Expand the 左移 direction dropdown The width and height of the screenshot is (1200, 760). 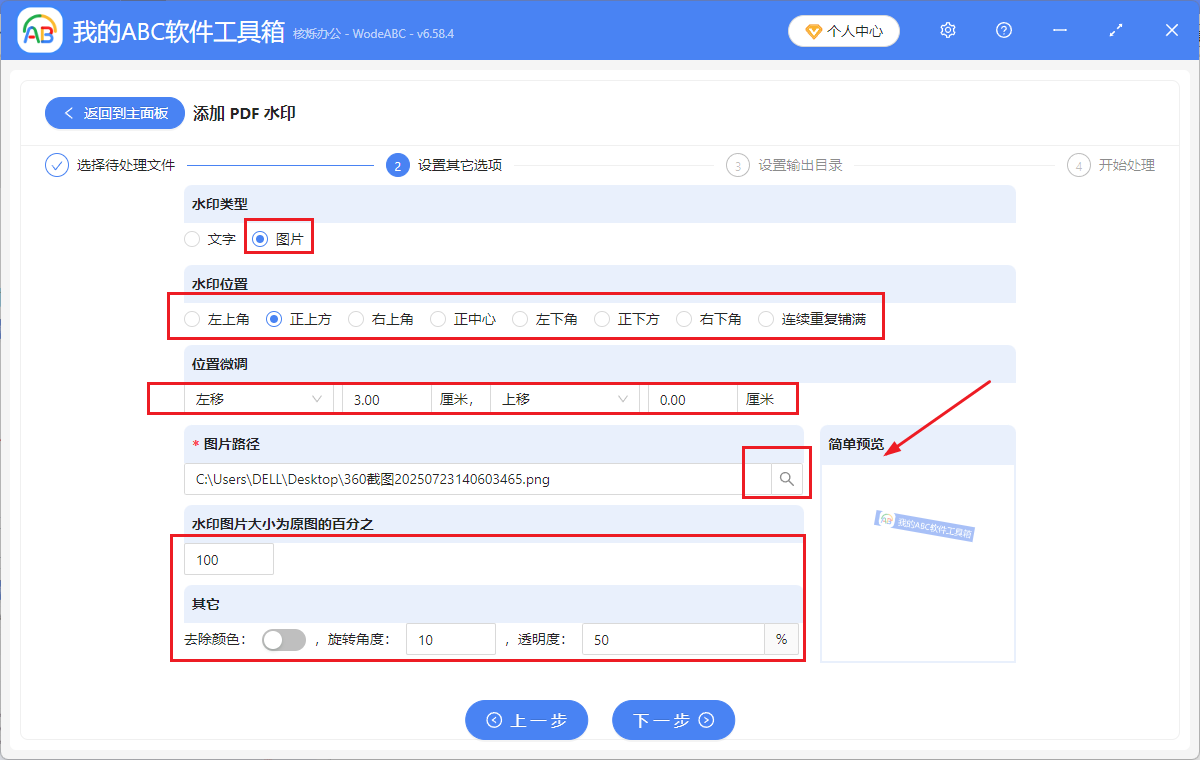(x=259, y=399)
